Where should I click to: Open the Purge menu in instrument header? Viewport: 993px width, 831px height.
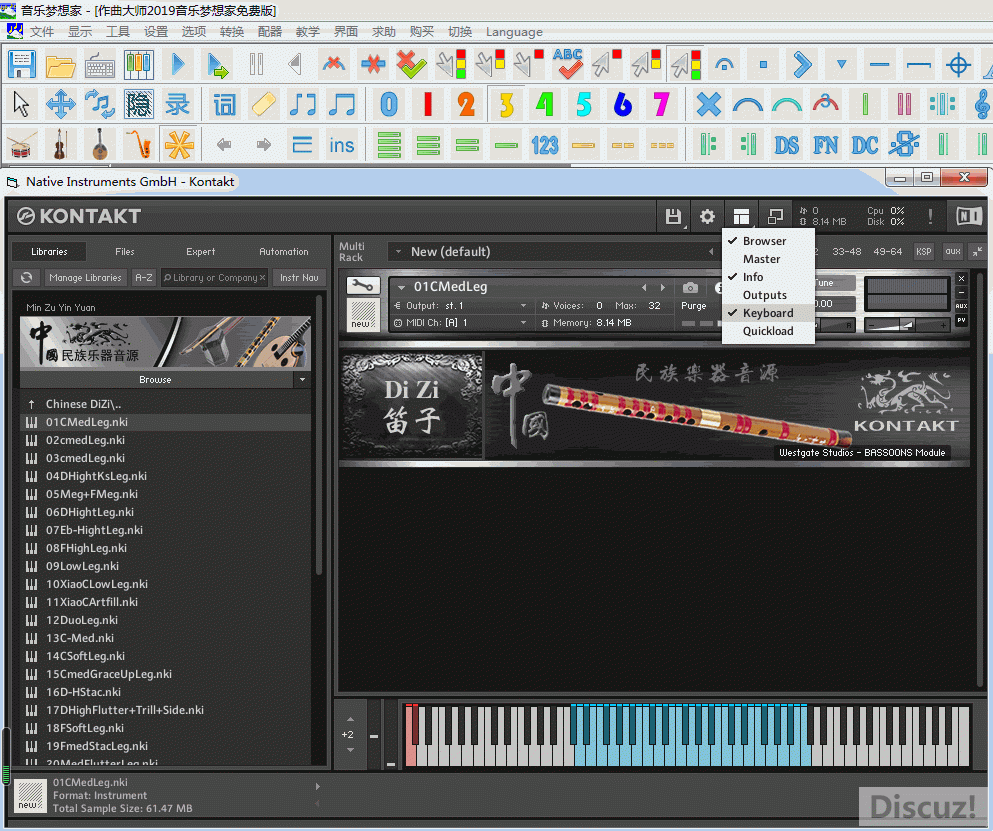point(693,306)
